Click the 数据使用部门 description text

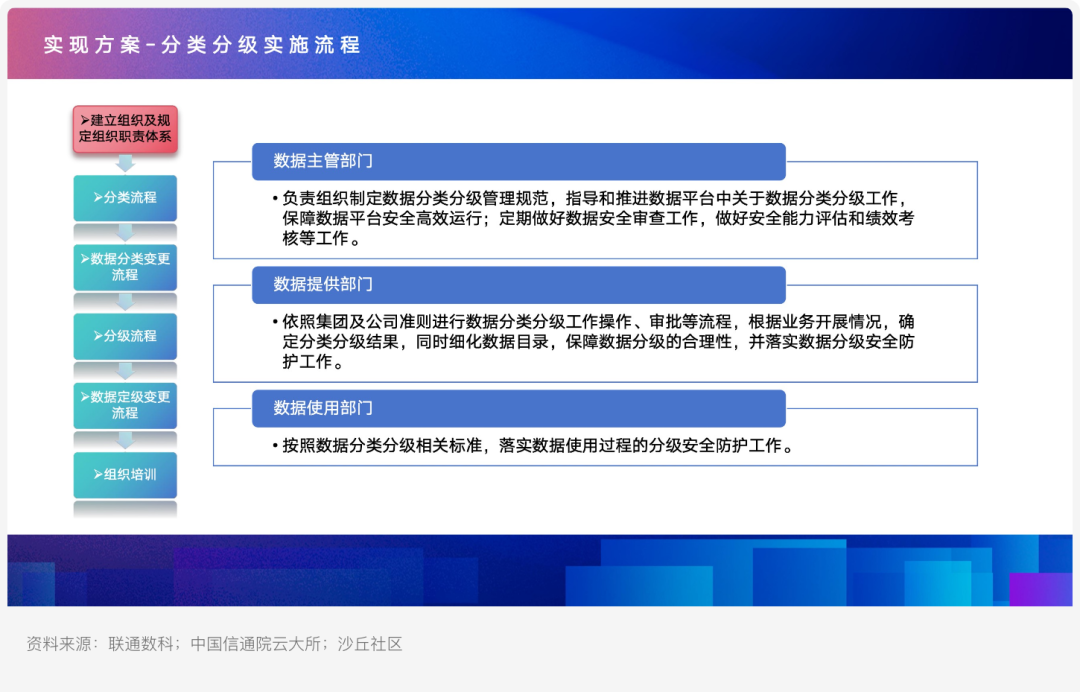pyautogui.click(x=535, y=446)
